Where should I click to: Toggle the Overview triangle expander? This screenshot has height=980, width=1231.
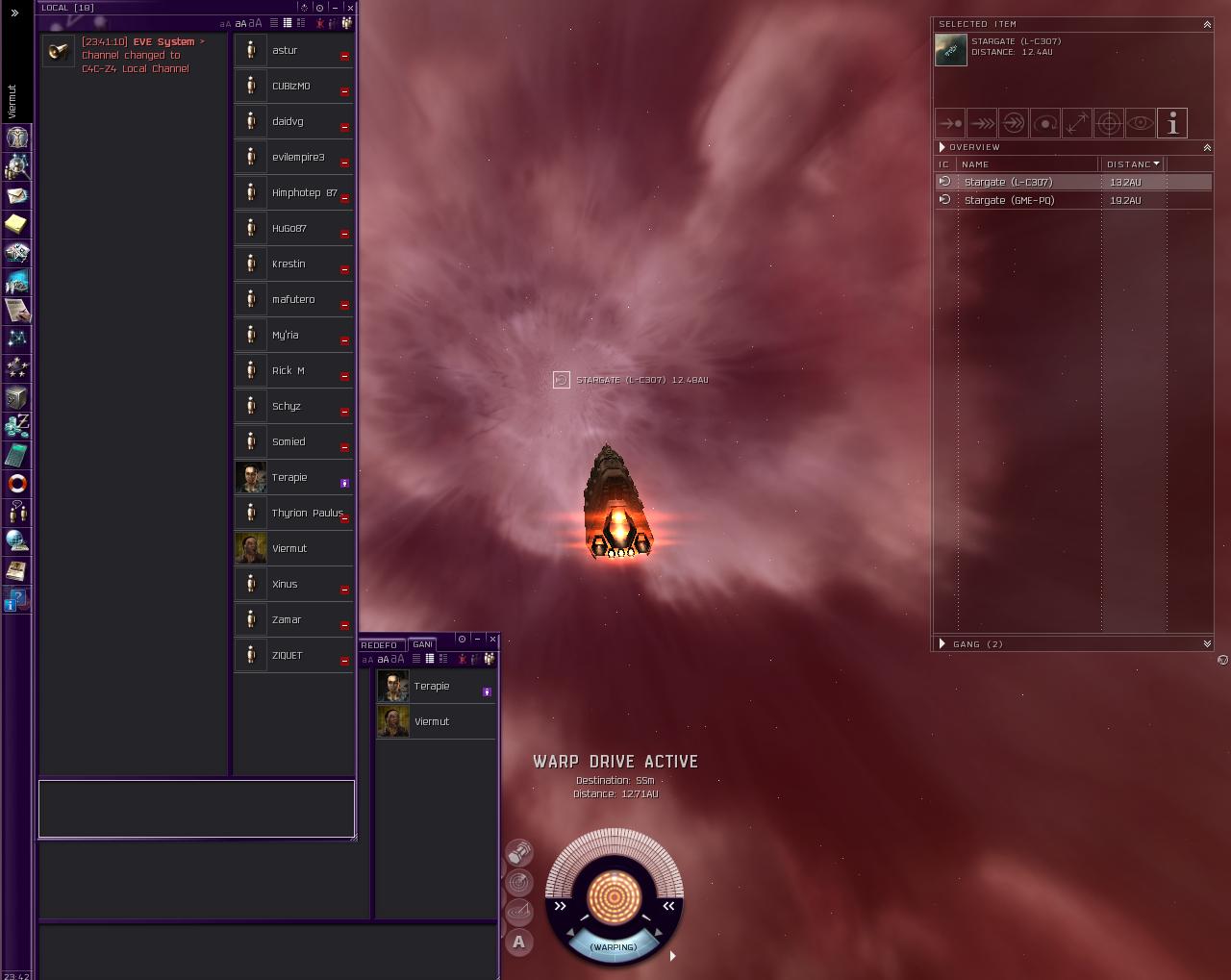click(942, 147)
